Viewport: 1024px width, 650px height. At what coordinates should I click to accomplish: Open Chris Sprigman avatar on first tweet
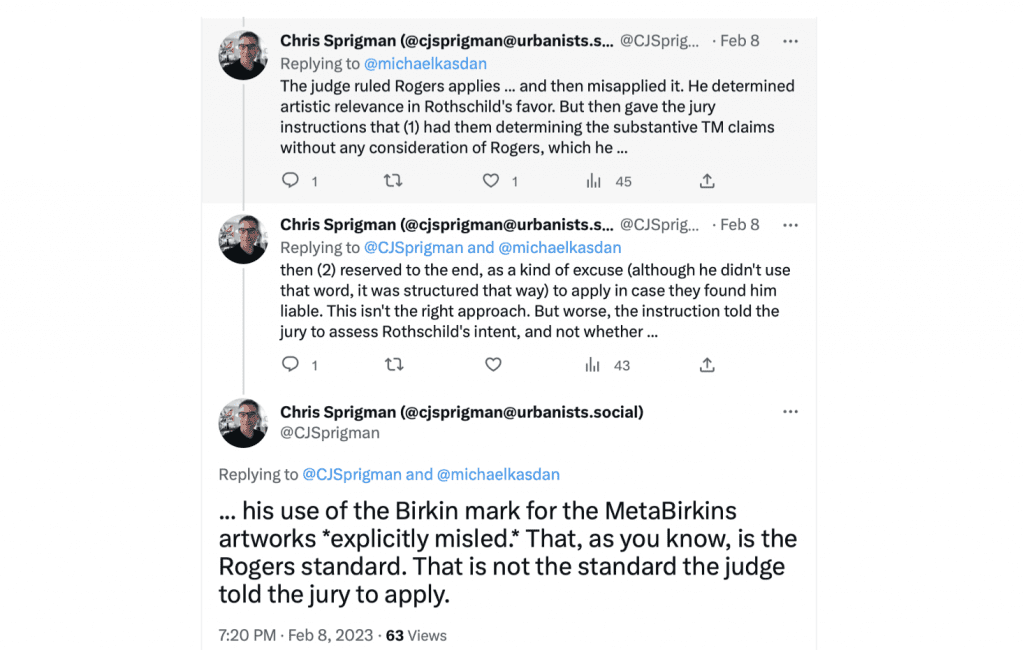coord(243,55)
